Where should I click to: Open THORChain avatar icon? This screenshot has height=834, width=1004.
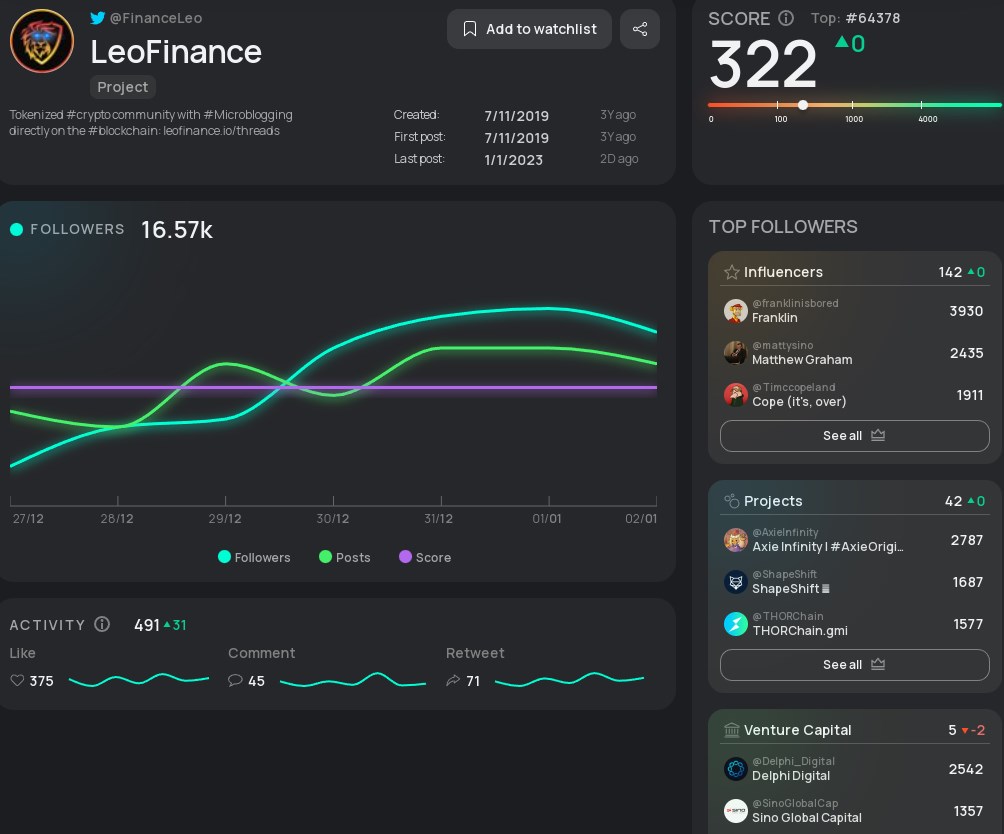pos(736,624)
